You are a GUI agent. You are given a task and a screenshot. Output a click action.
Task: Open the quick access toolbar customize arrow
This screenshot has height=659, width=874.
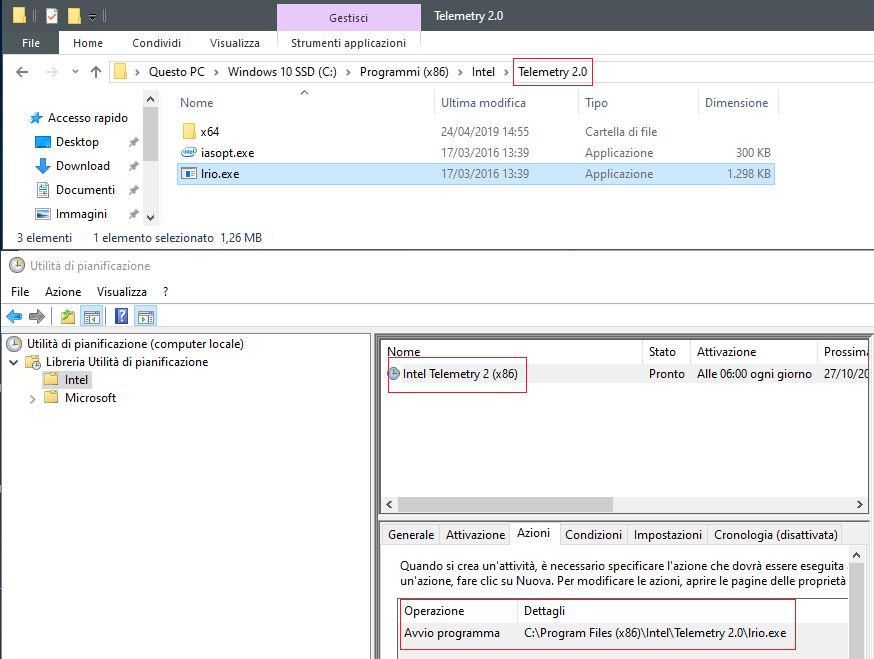(x=93, y=17)
